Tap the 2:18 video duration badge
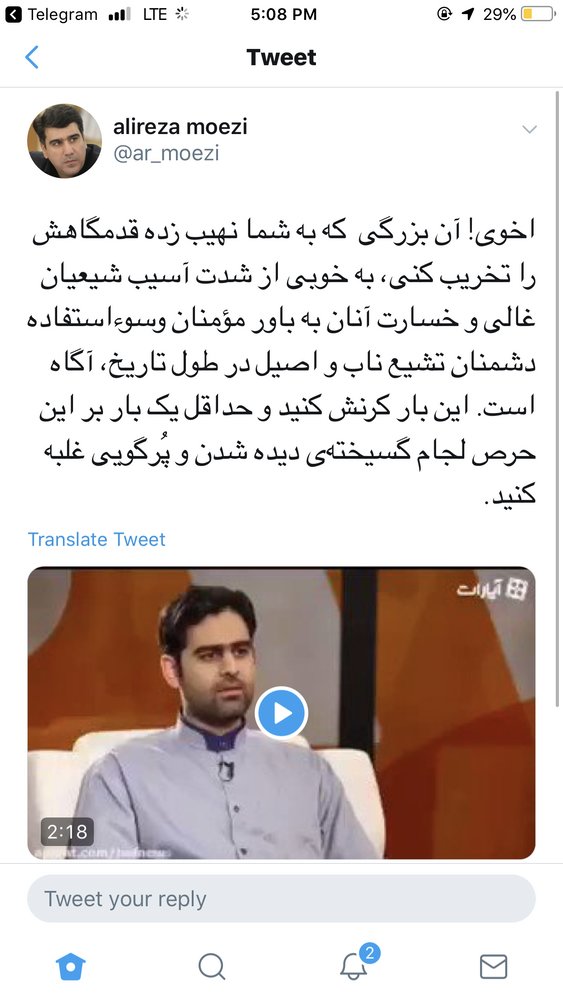Image resolution: width=563 pixels, height=1000 pixels. (67, 832)
